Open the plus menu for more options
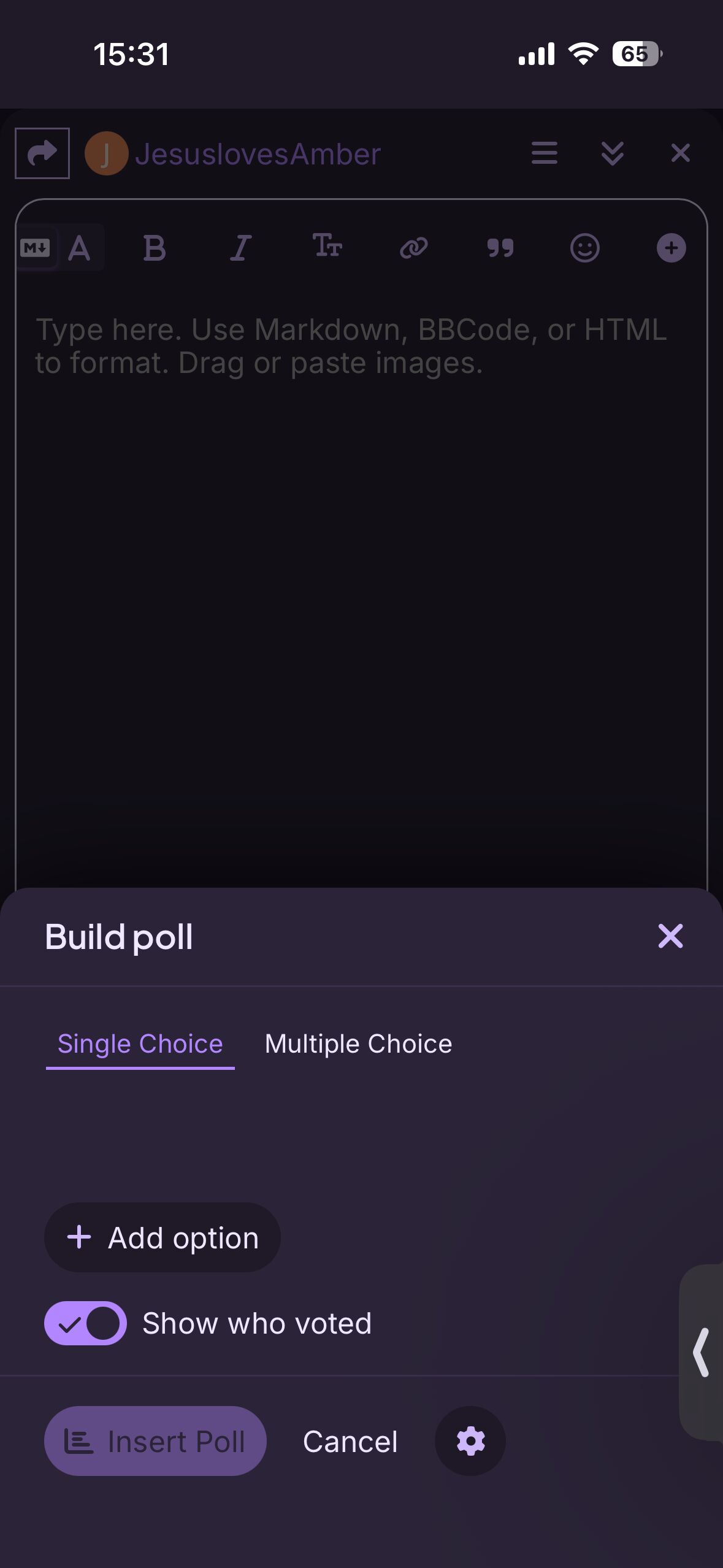Viewport: 723px width, 1568px height. [x=671, y=248]
